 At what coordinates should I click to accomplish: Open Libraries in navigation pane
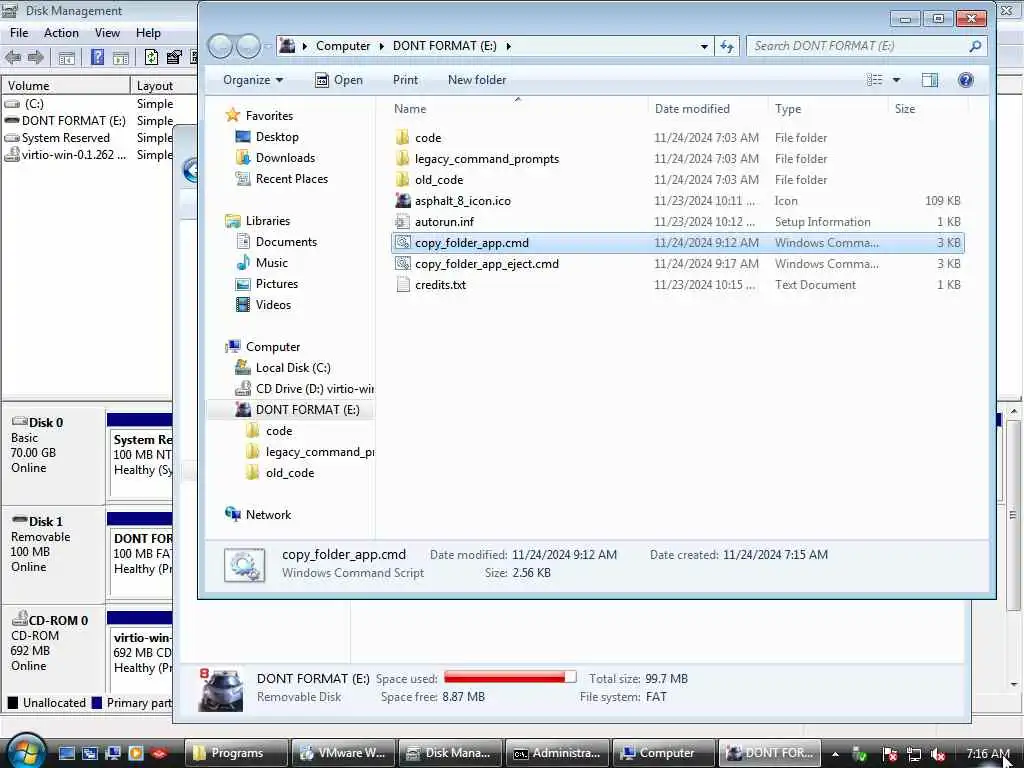267,221
